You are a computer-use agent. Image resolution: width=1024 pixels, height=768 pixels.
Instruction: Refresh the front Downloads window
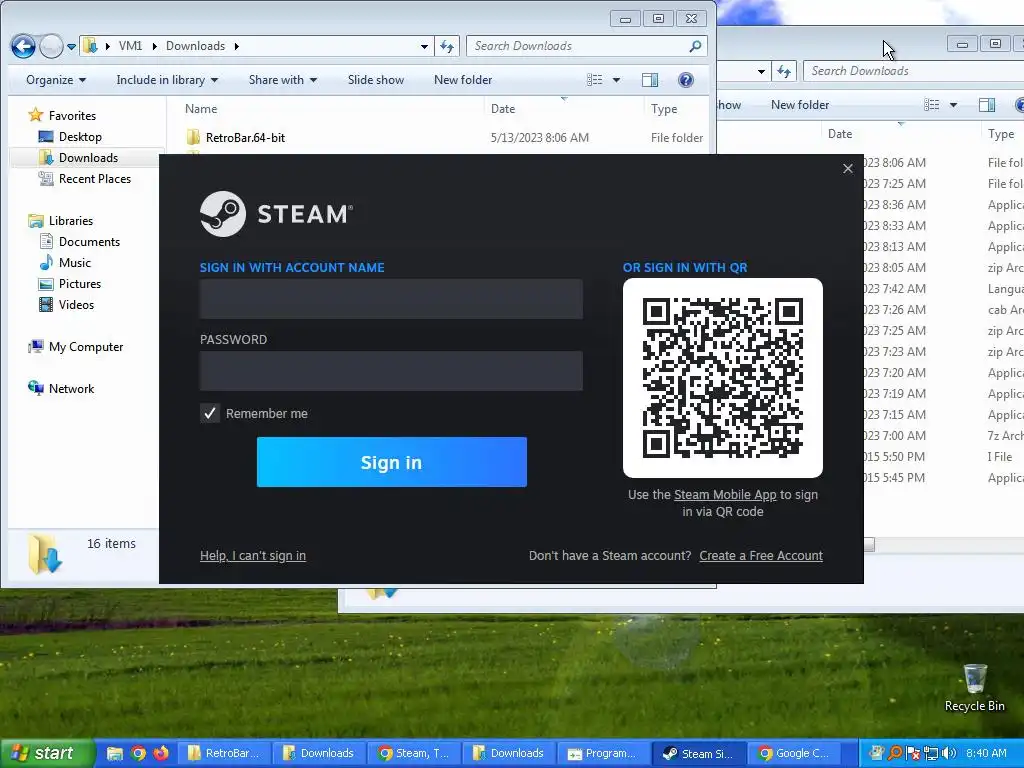(x=447, y=46)
